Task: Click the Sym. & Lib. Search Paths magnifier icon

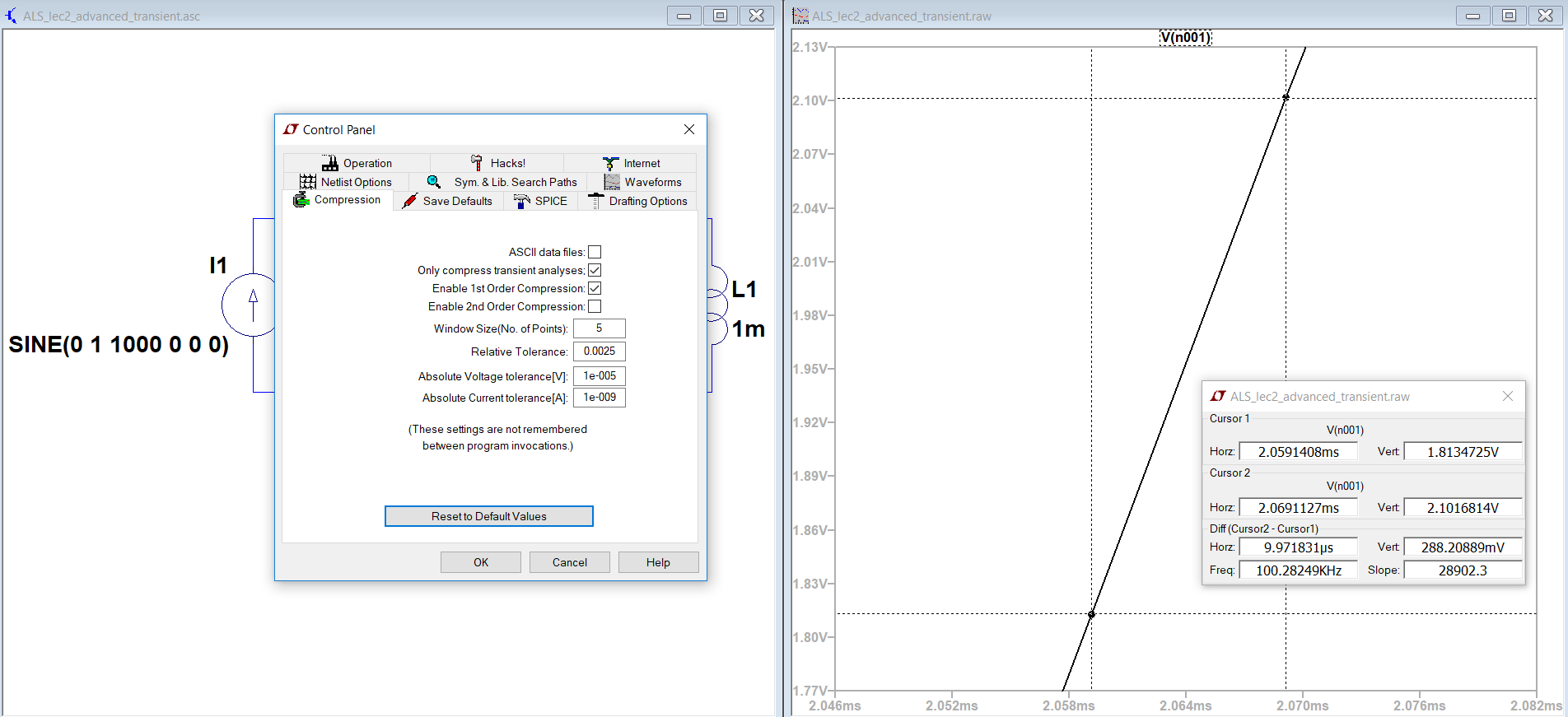Action: click(x=434, y=182)
